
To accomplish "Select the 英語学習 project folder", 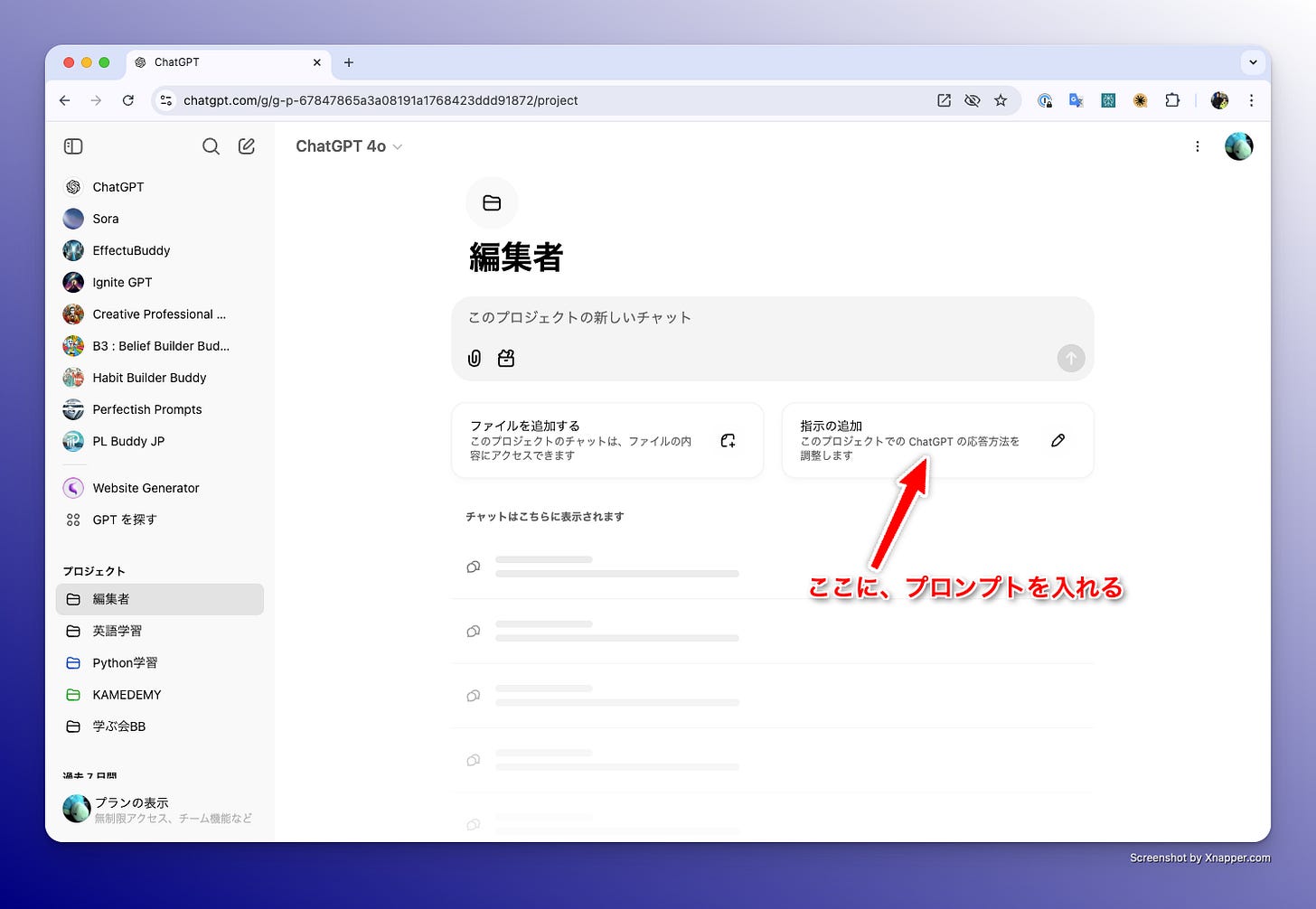I will tap(160, 631).
